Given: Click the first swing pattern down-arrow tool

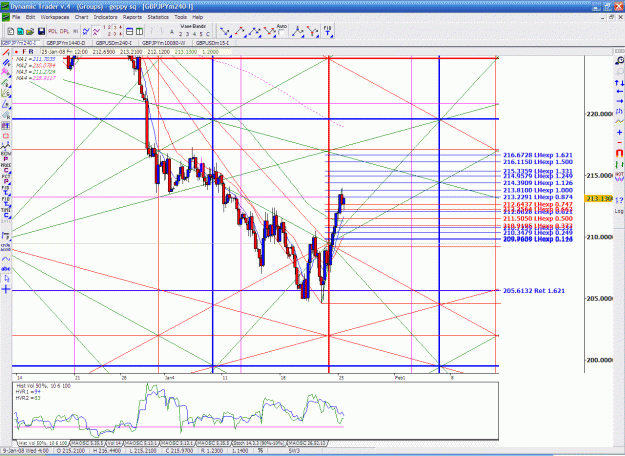Looking at the screenshot, I should click(225, 31).
